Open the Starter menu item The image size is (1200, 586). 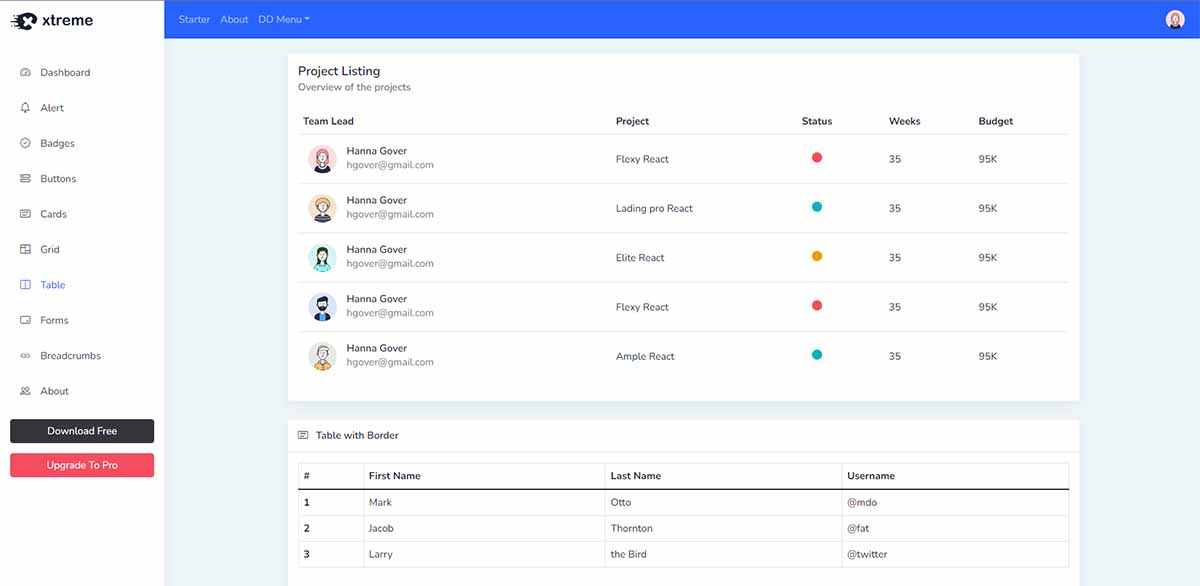(x=194, y=19)
